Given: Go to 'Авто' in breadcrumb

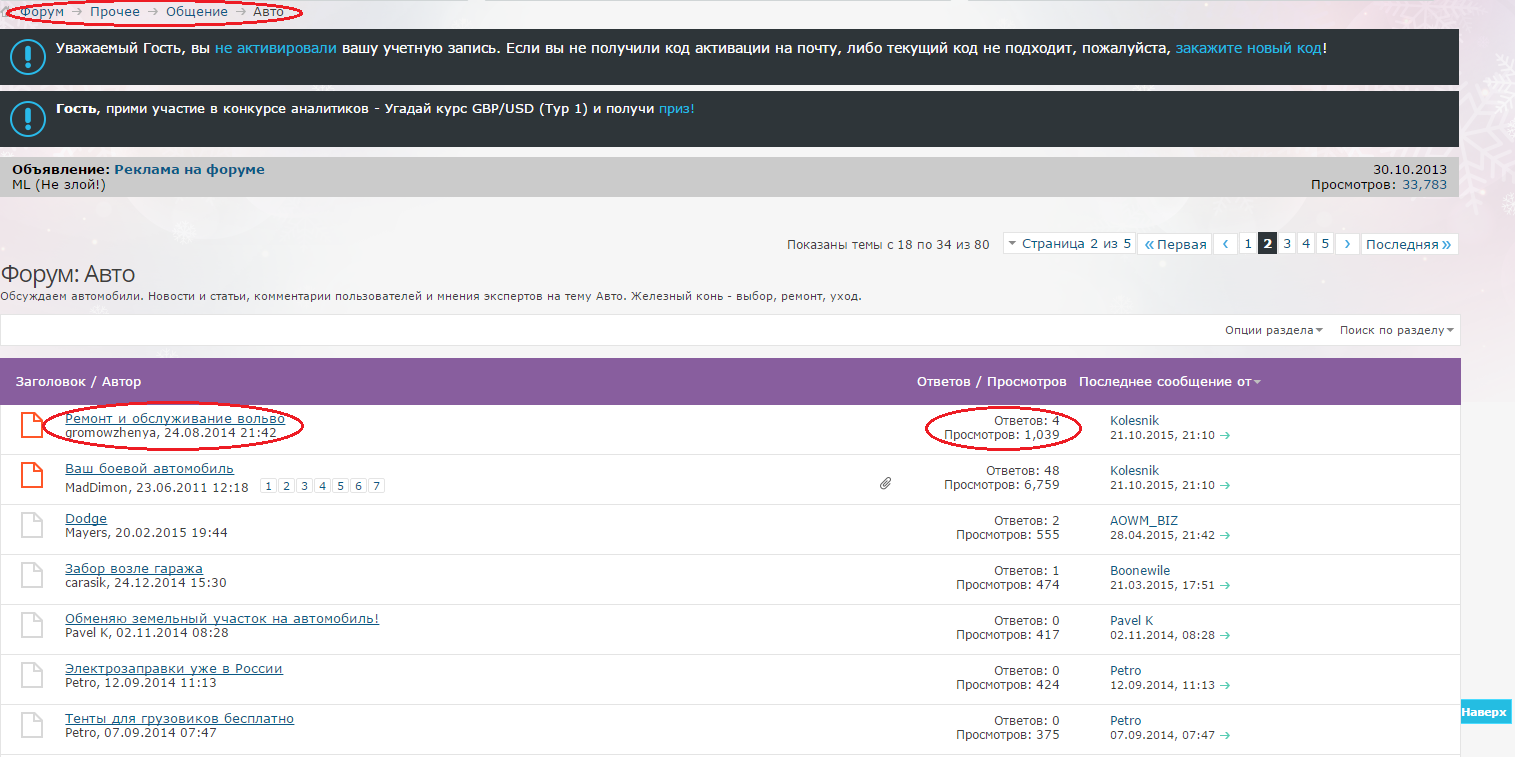Looking at the screenshot, I should point(268,12).
